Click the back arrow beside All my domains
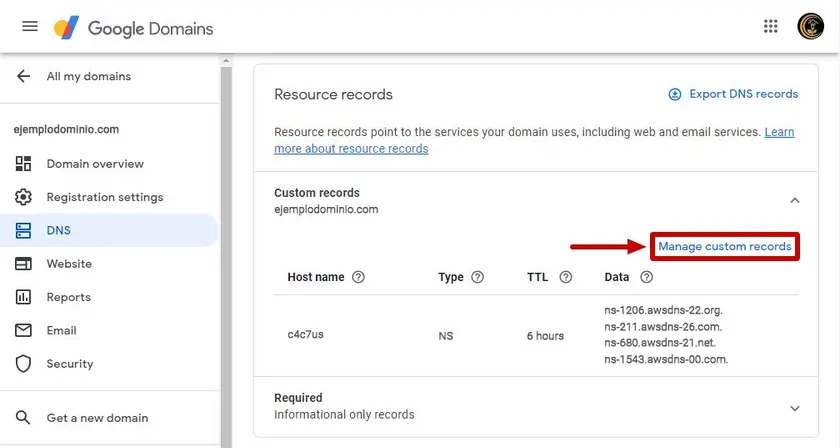The height and width of the screenshot is (448, 840). pyautogui.click(x=24, y=76)
